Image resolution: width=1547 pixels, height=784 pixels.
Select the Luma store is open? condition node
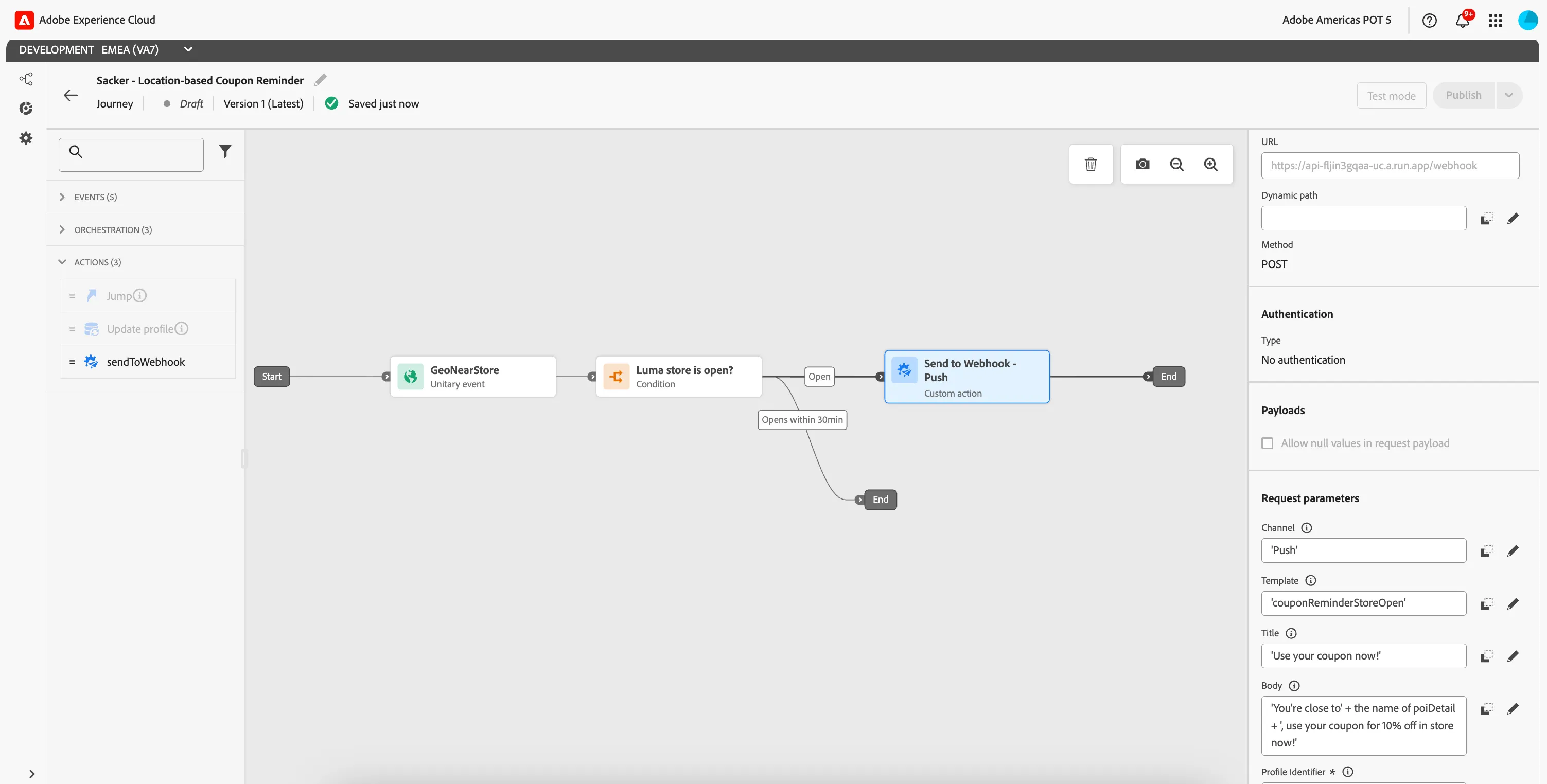point(679,377)
